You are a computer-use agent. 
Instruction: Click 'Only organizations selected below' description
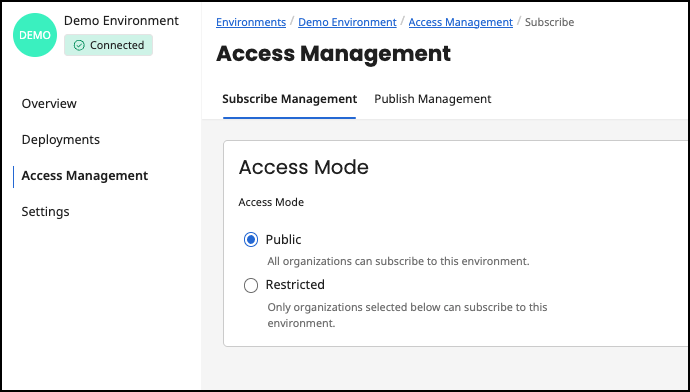(x=407, y=315)
